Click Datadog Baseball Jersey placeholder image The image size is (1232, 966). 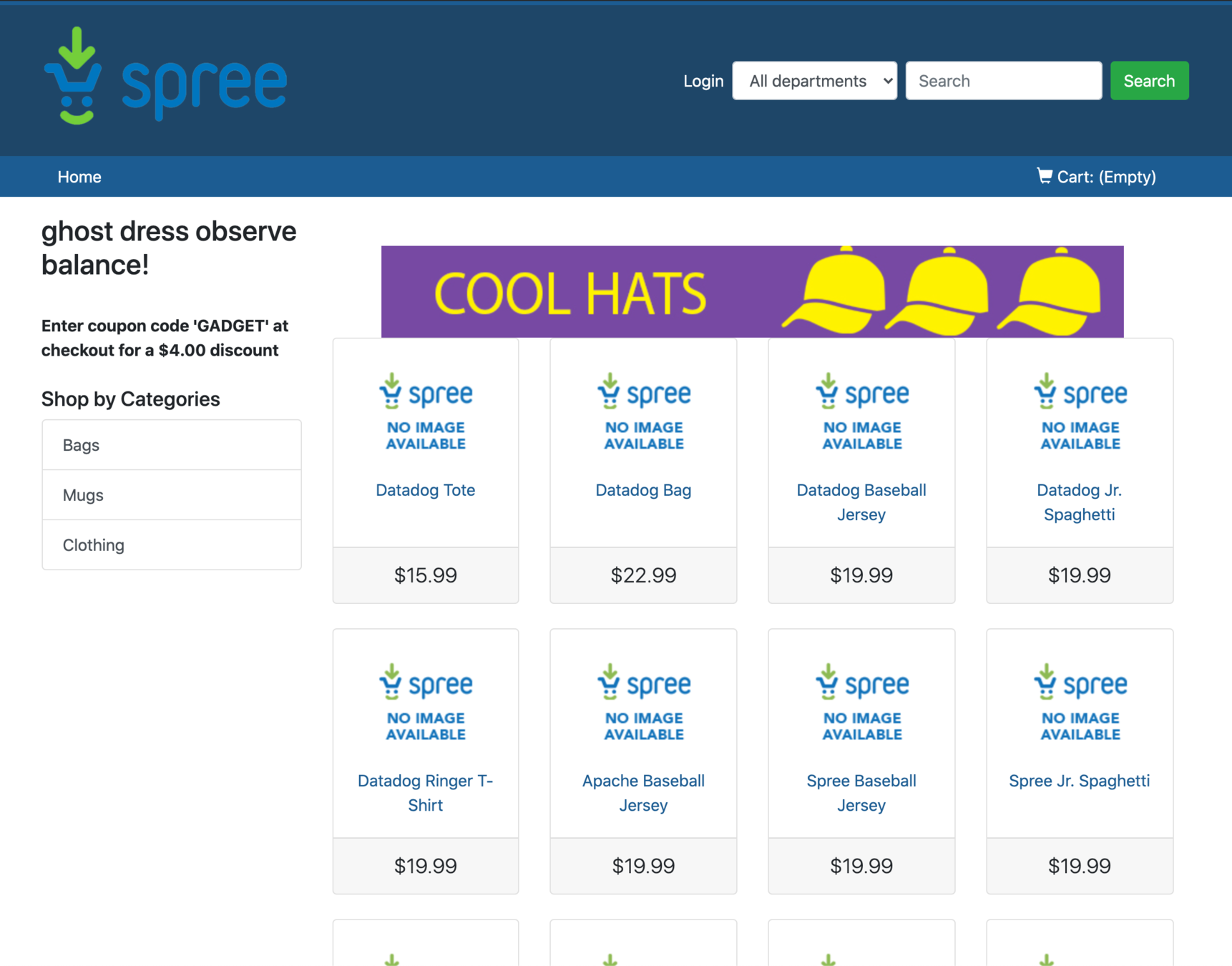(862, 411)
